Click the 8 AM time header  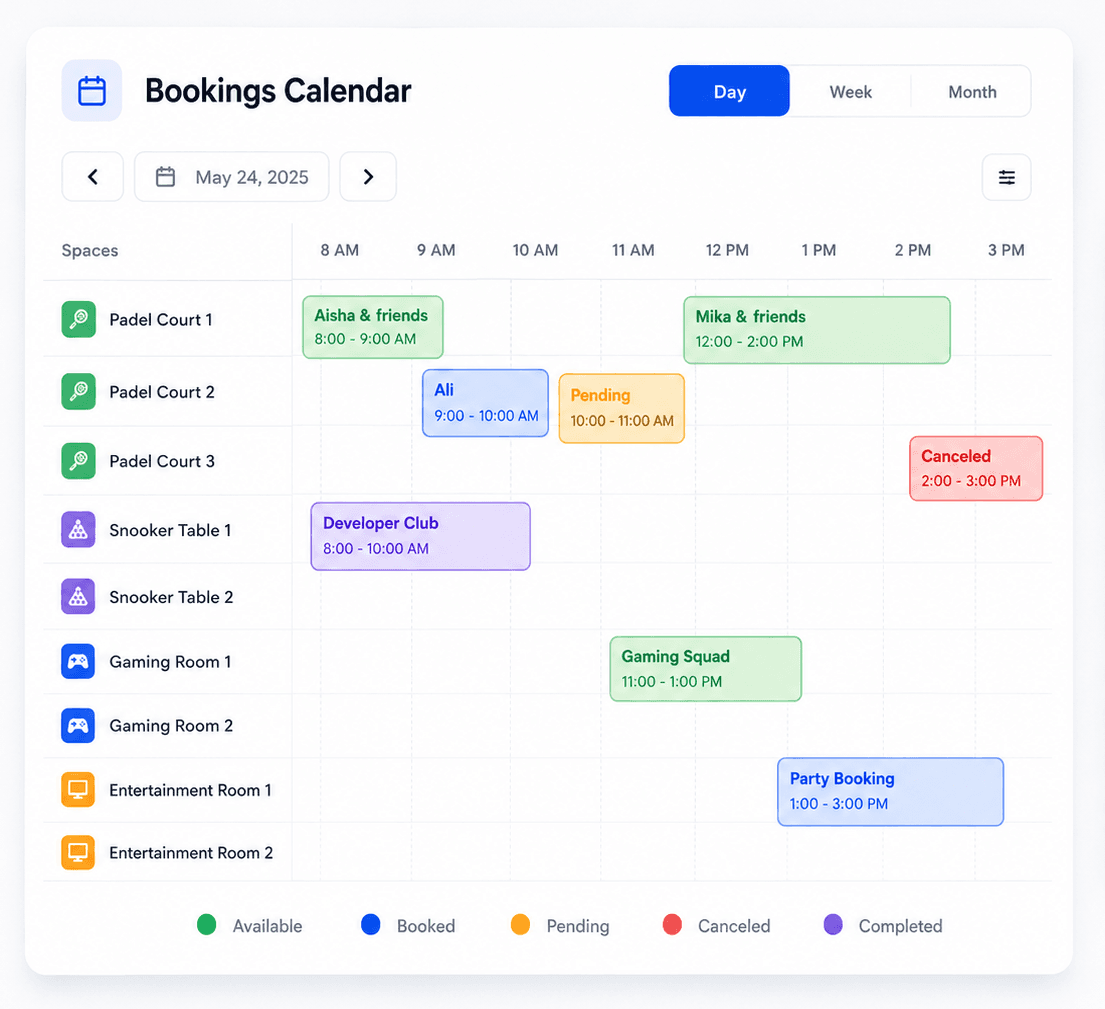click(340, 250)
